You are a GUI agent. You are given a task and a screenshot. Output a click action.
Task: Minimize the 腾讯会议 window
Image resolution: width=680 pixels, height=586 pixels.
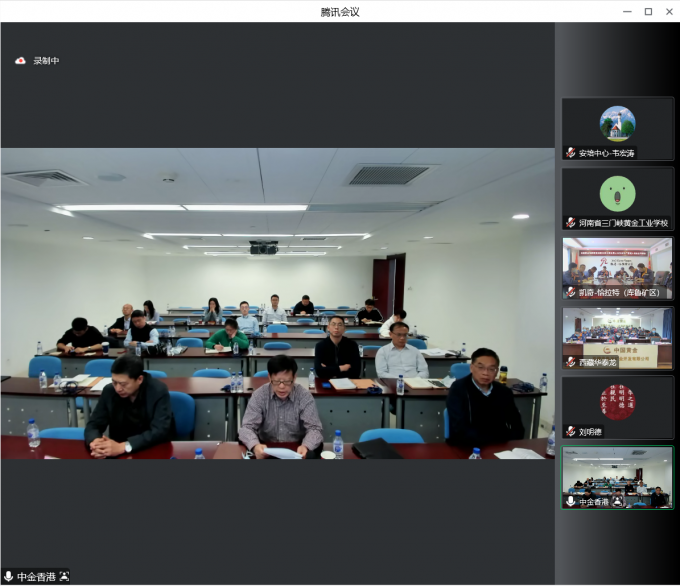(x=627, y=12)
